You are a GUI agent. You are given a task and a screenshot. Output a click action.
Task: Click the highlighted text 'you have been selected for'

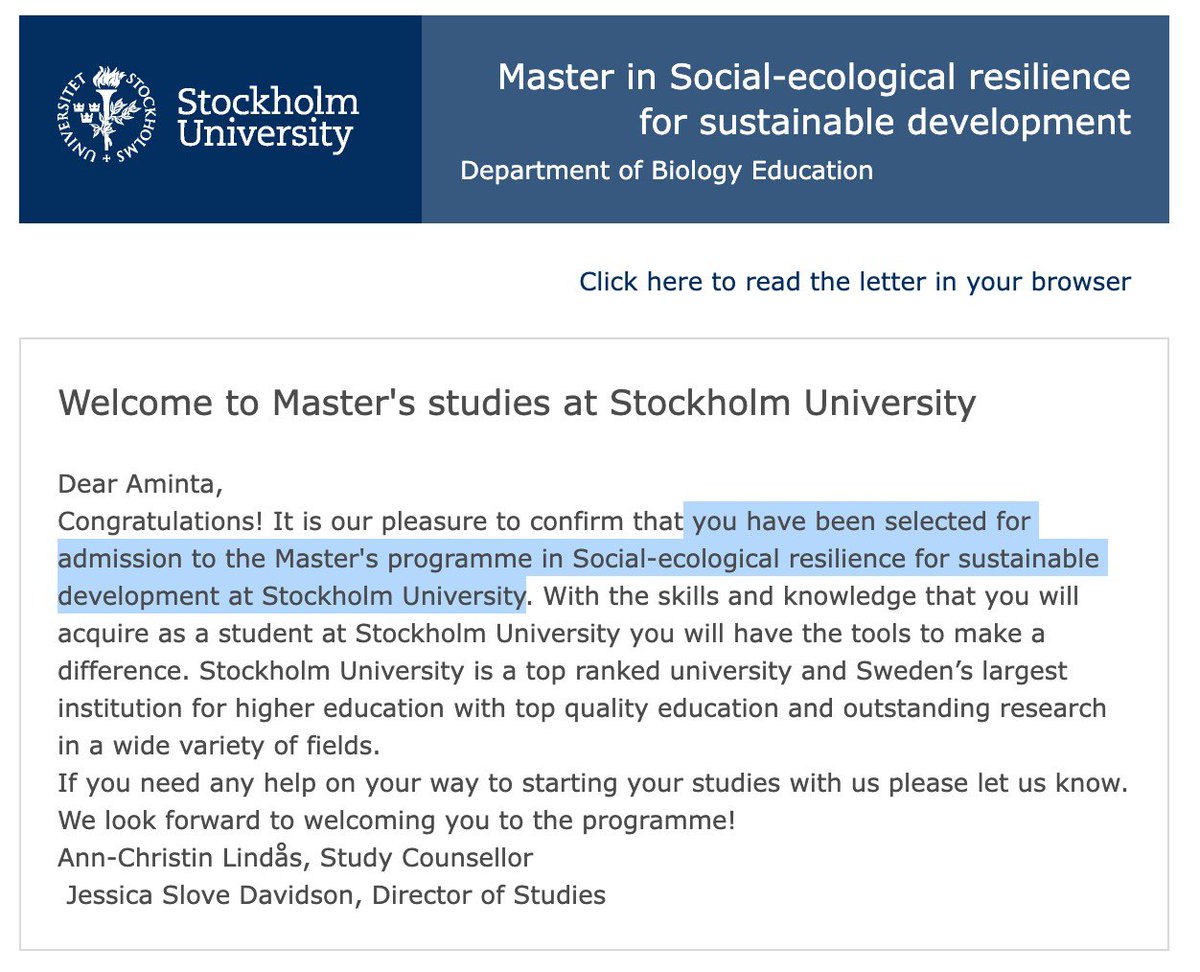click(862, 521)
